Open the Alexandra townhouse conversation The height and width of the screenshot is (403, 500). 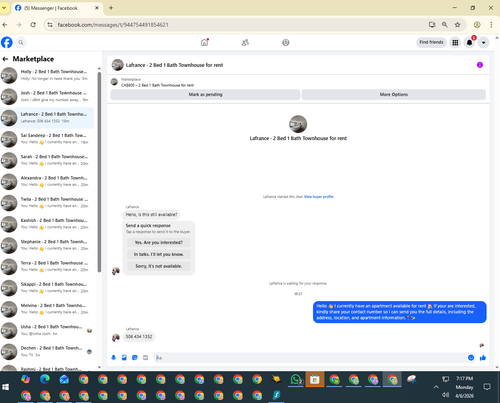coord(47,181)
